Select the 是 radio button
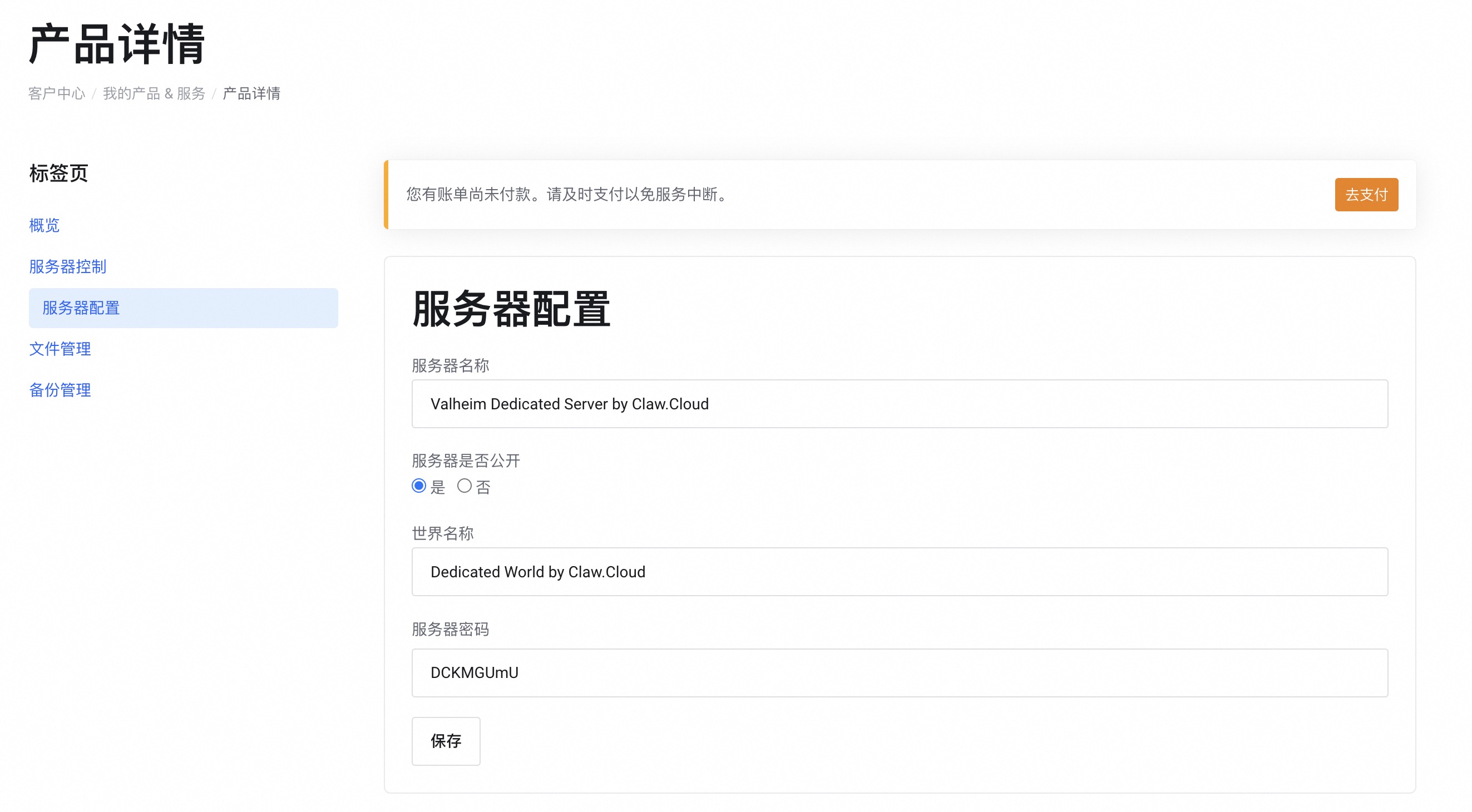Image resolution: width=1472 pixels, height=812 pixels. (419, 486)
